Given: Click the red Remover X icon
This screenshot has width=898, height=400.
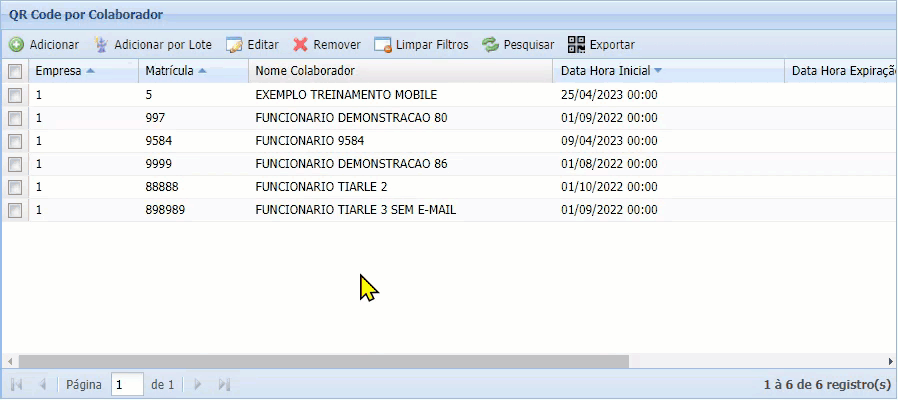Looking at the screenshot, I should pyautogui.click(x=300, y=45).
